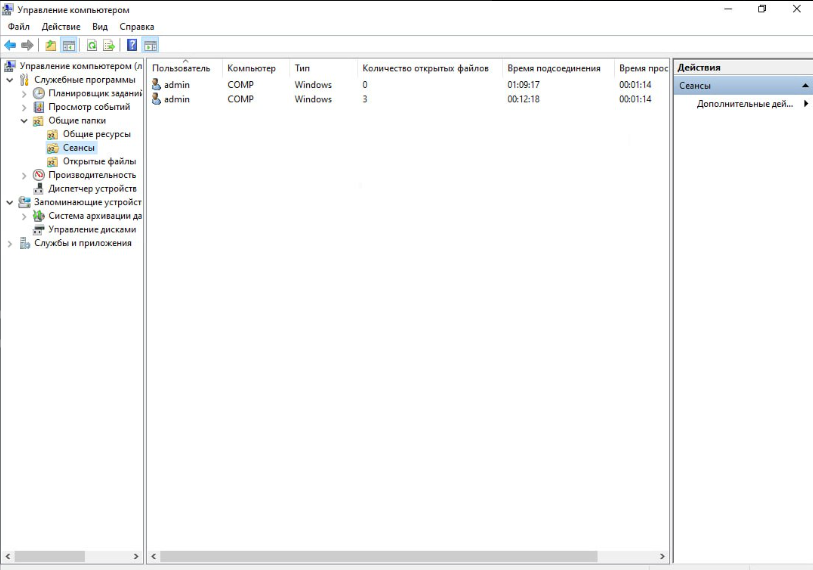Click the Export list toolbar icon
This screenshot has width=813, height=570.
109,46
